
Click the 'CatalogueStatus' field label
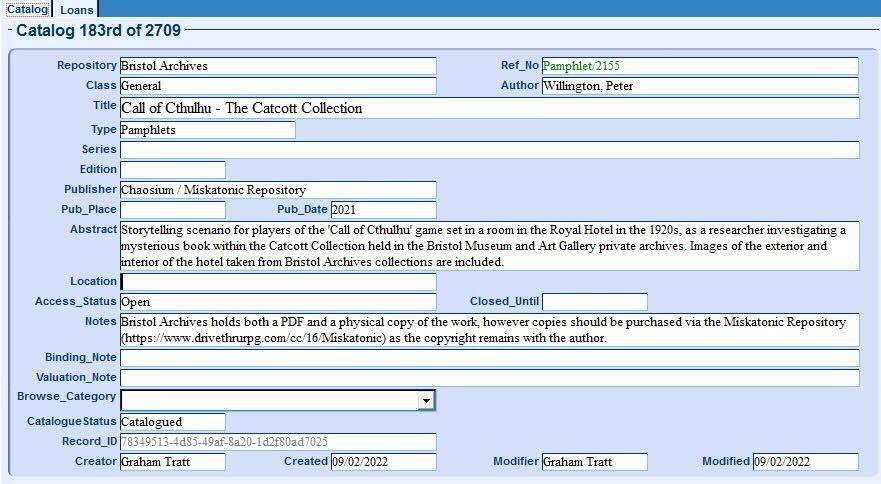[x=72, y=421]
